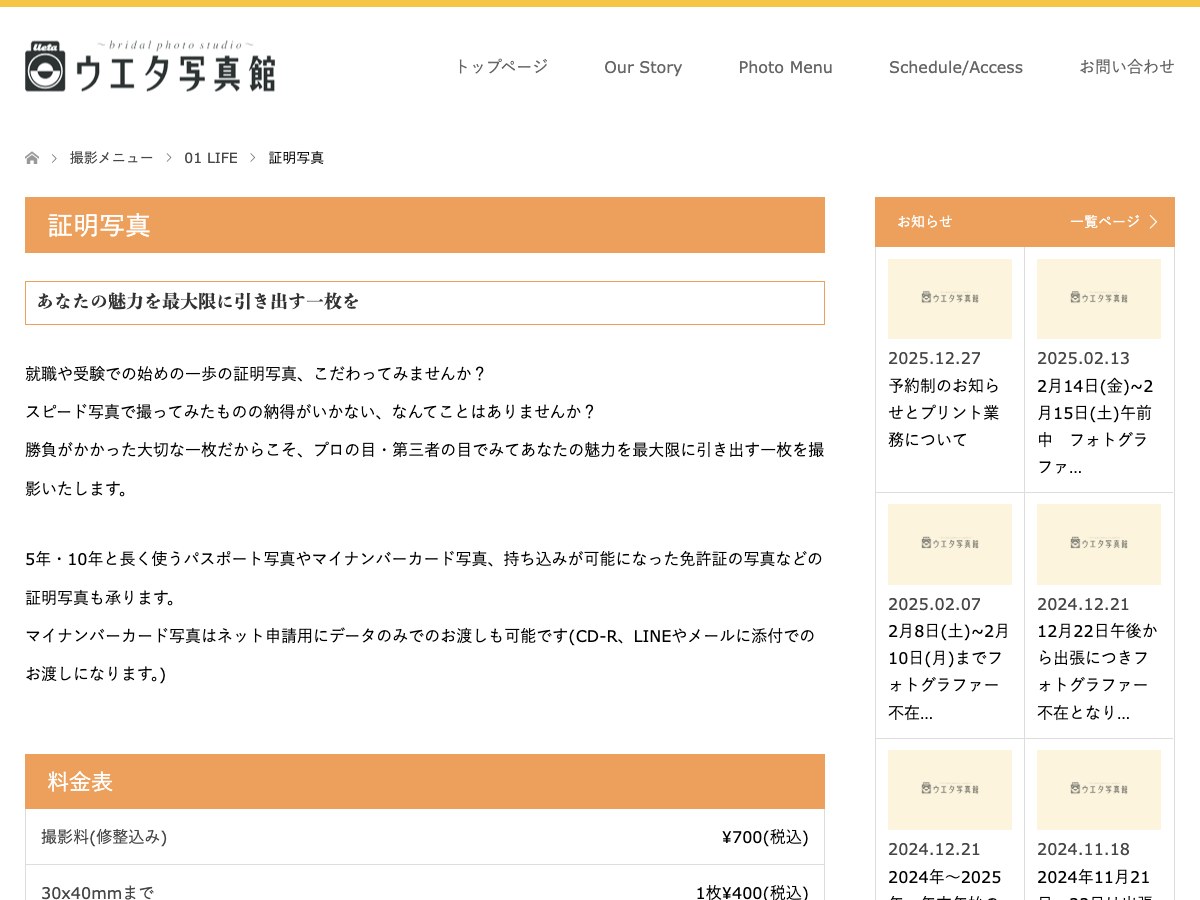Click the 30x40mmまで row label

97,891
